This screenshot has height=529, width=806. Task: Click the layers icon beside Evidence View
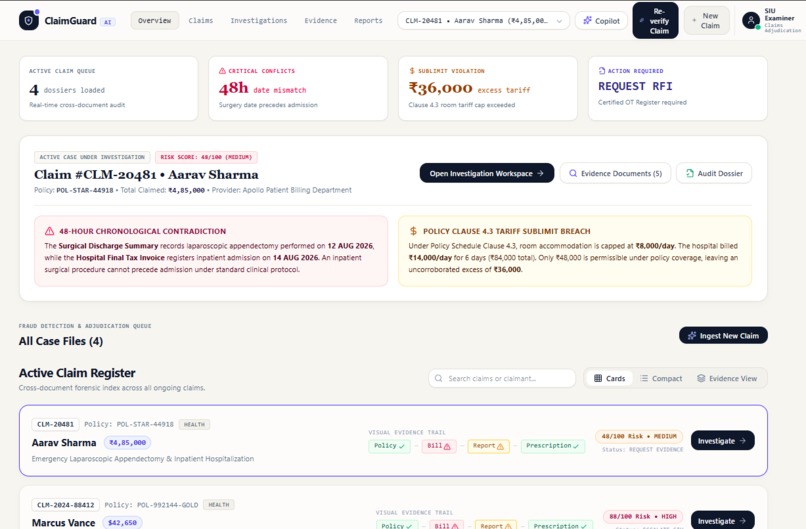click(701, 378)
